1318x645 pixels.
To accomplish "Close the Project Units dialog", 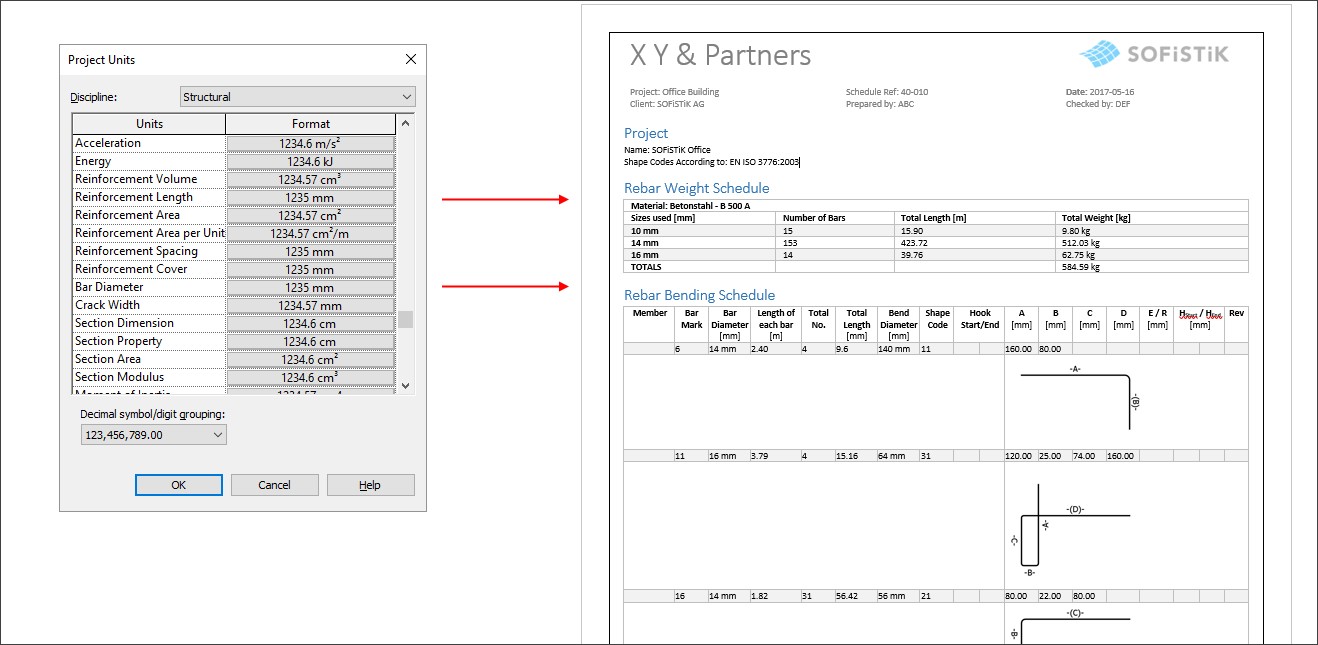I will (410, 59).
